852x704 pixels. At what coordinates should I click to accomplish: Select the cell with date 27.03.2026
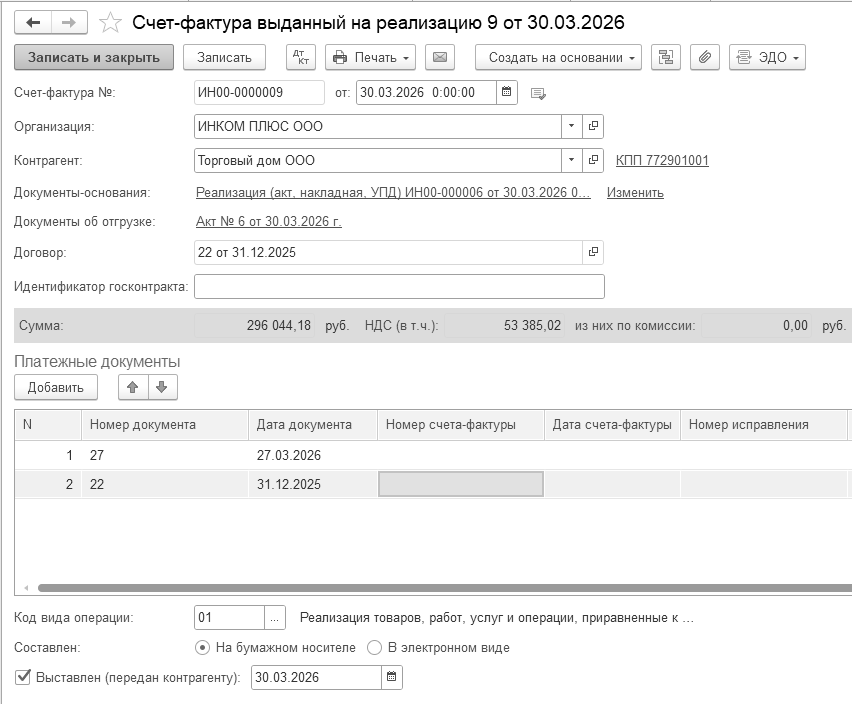tap(313, 455)
